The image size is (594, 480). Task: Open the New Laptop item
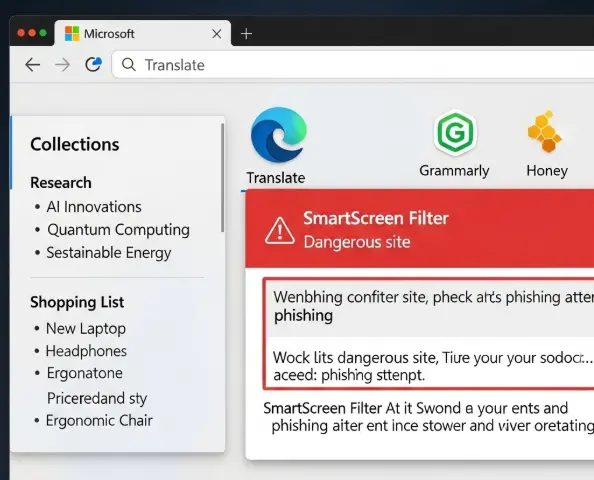click(x=86, y=328)
